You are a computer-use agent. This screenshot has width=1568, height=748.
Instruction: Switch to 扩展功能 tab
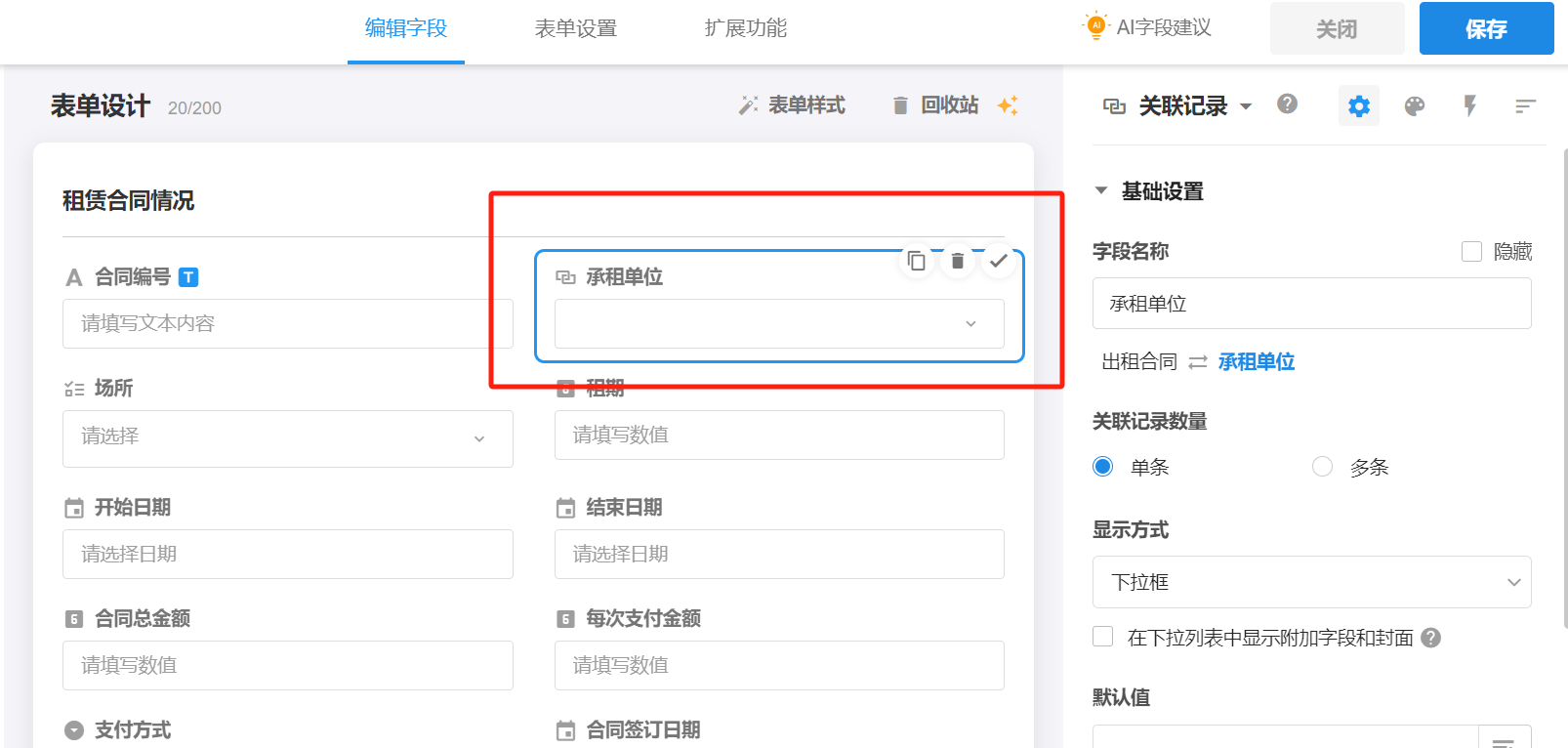(746, 28)
